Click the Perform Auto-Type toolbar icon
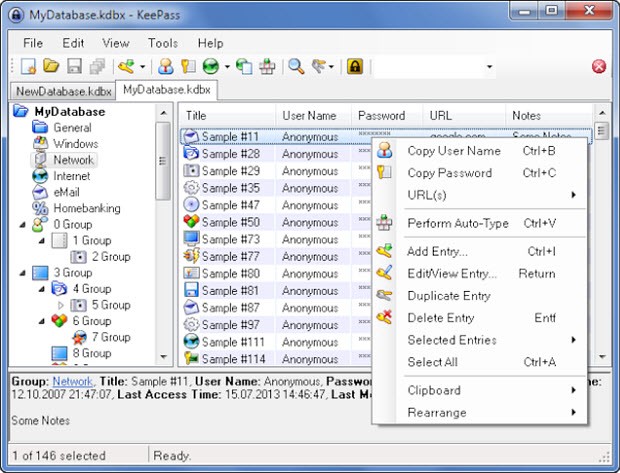Screen dimensions: 620x473 [267, 66]
